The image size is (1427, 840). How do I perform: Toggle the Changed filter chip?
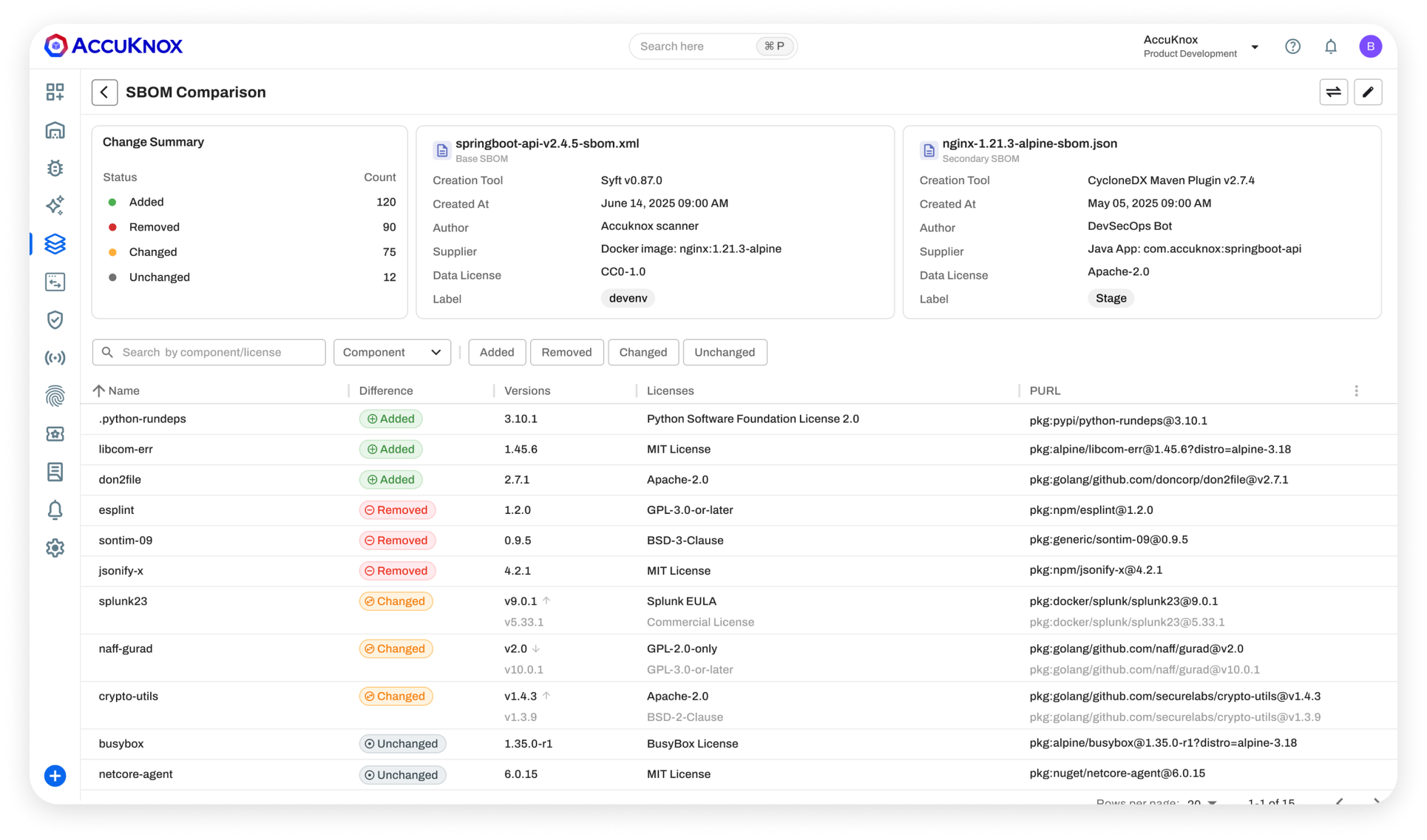(643, 352)
